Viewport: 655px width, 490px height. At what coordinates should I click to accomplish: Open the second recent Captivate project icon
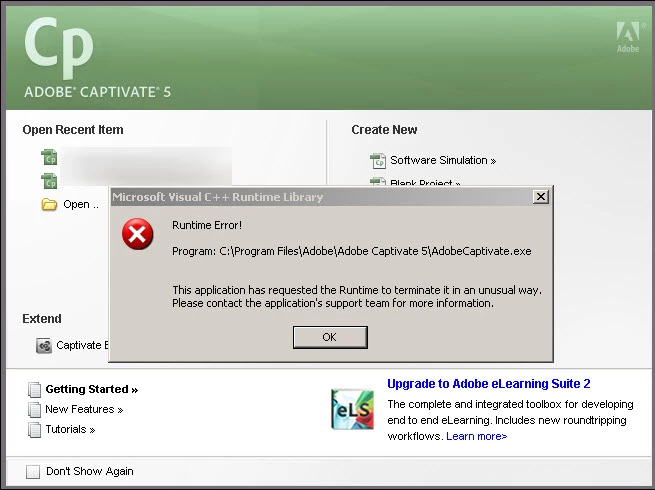[49, 181]
